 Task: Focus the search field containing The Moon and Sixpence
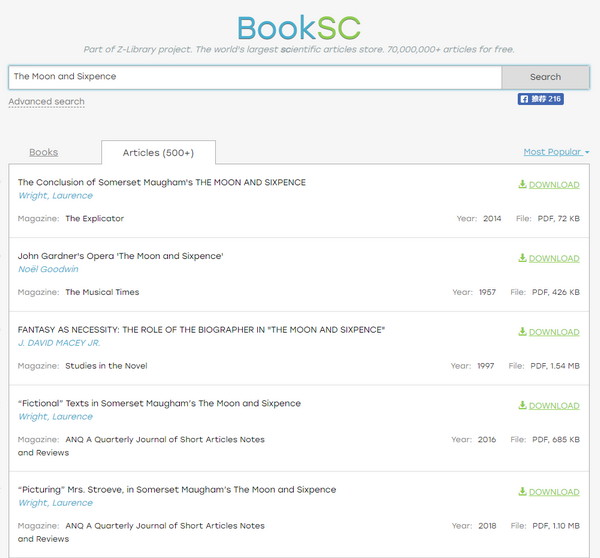[255, 77]
